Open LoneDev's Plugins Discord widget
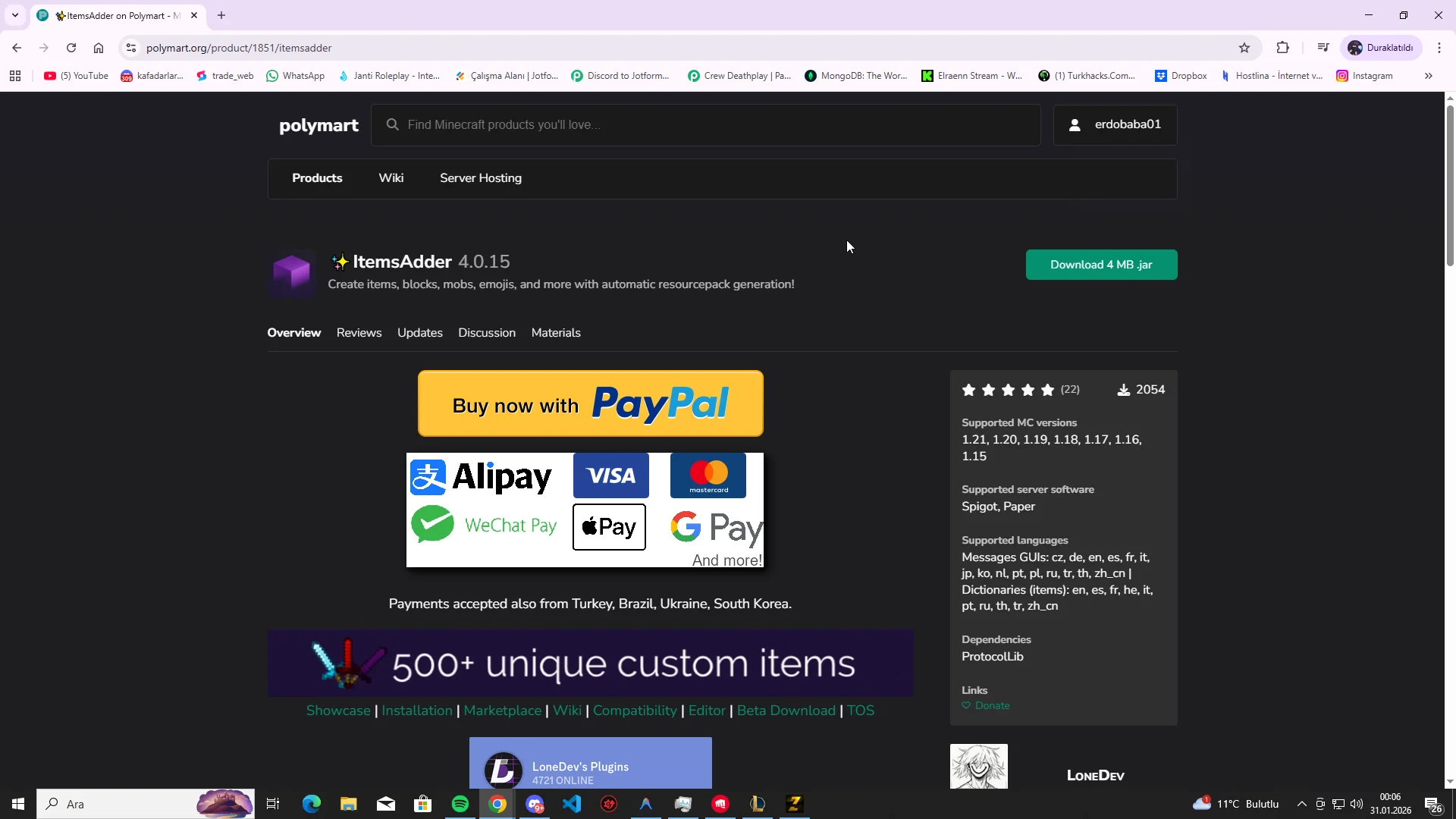The width and height of the screenshot is (1456, 819). (x=590, y=764)
